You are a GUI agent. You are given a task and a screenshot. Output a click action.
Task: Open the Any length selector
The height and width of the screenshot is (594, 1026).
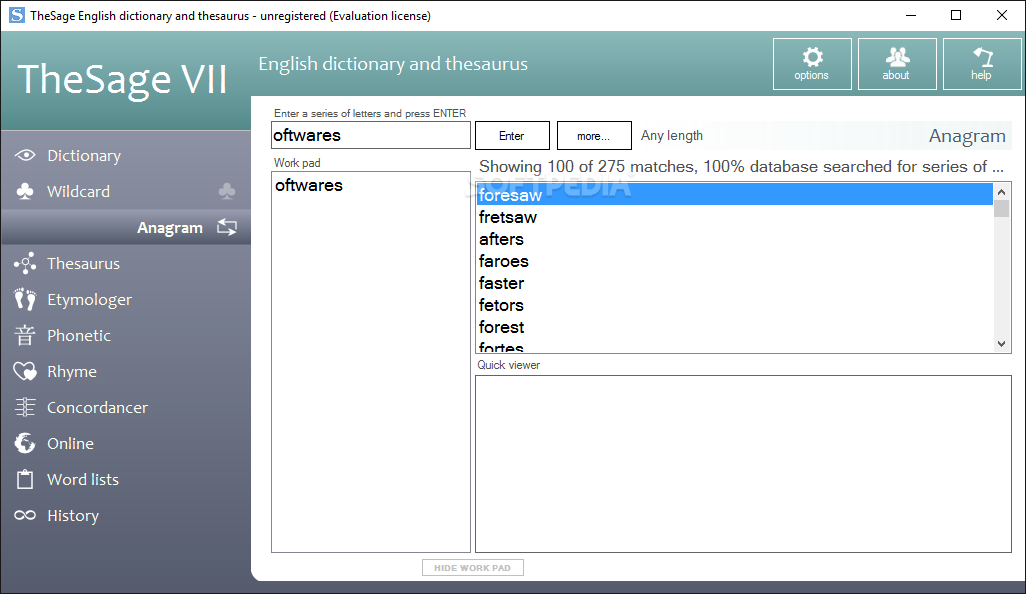tap(671, 135)
